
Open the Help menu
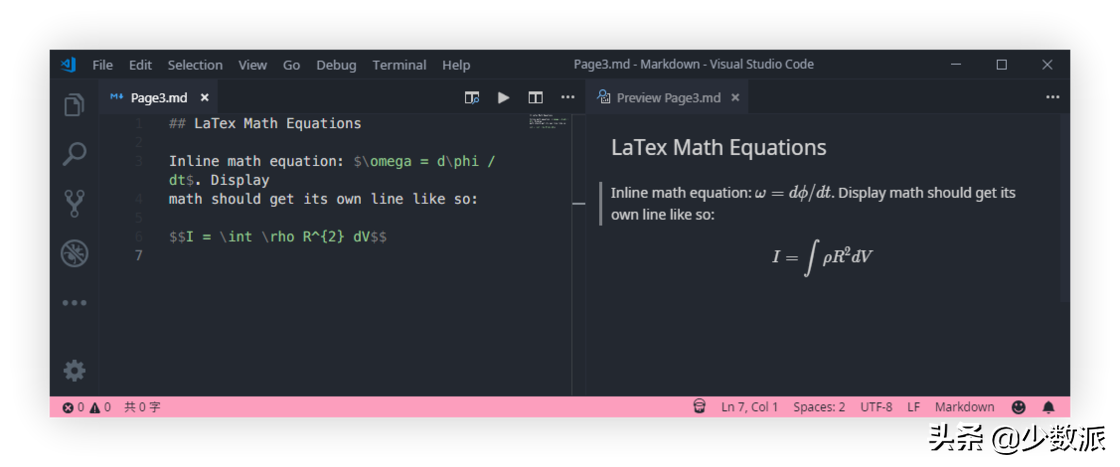456,65
